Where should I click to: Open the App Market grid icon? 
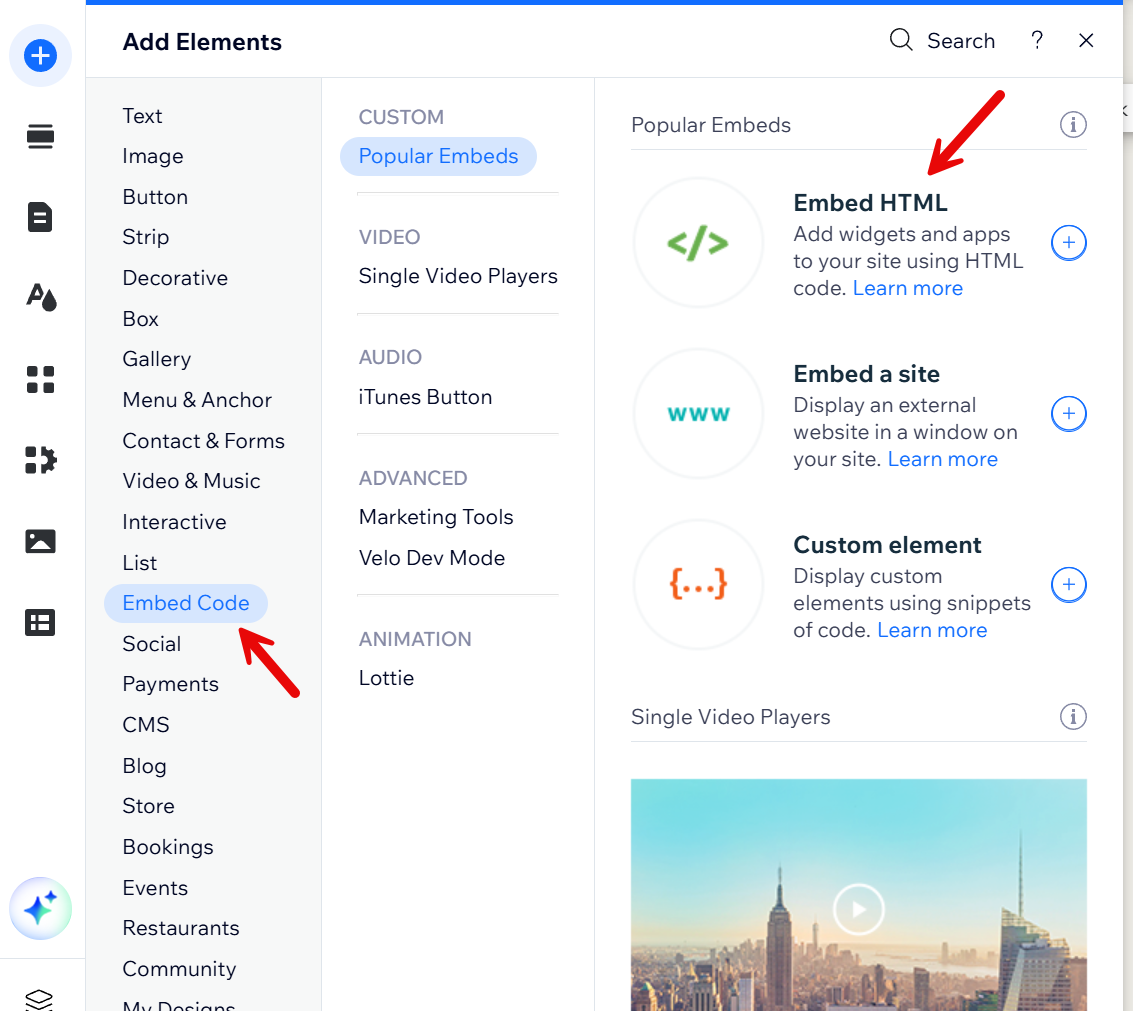pyautogui.click(x=40, y=380)
